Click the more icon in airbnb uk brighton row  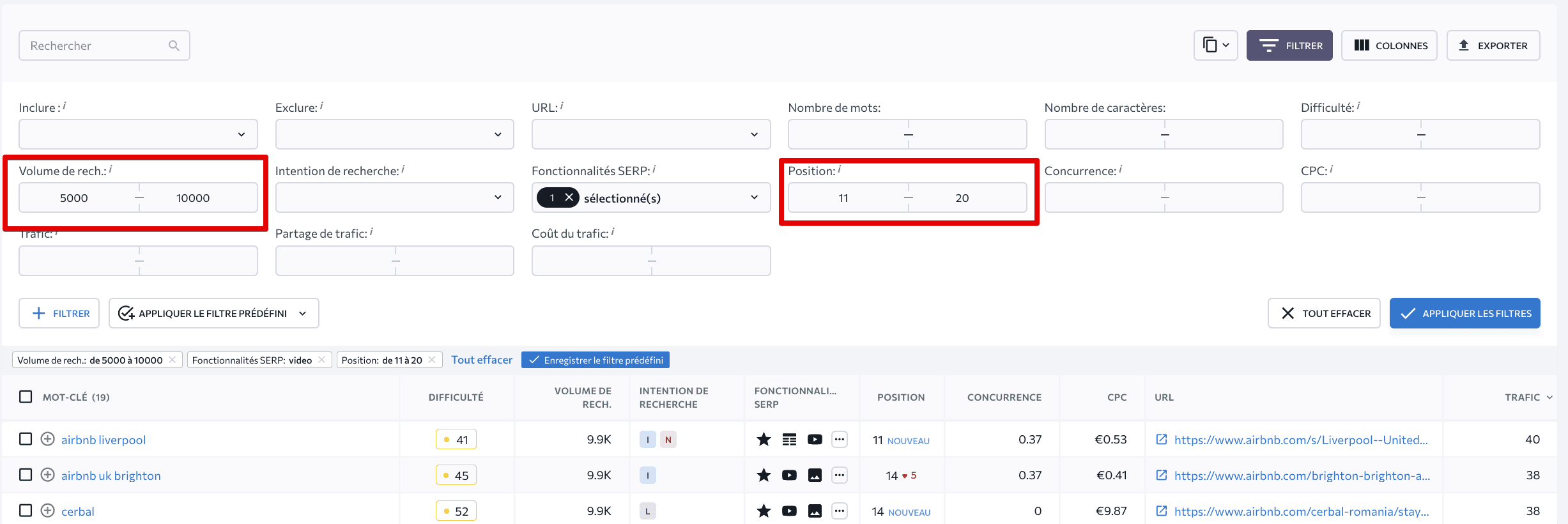840,475
